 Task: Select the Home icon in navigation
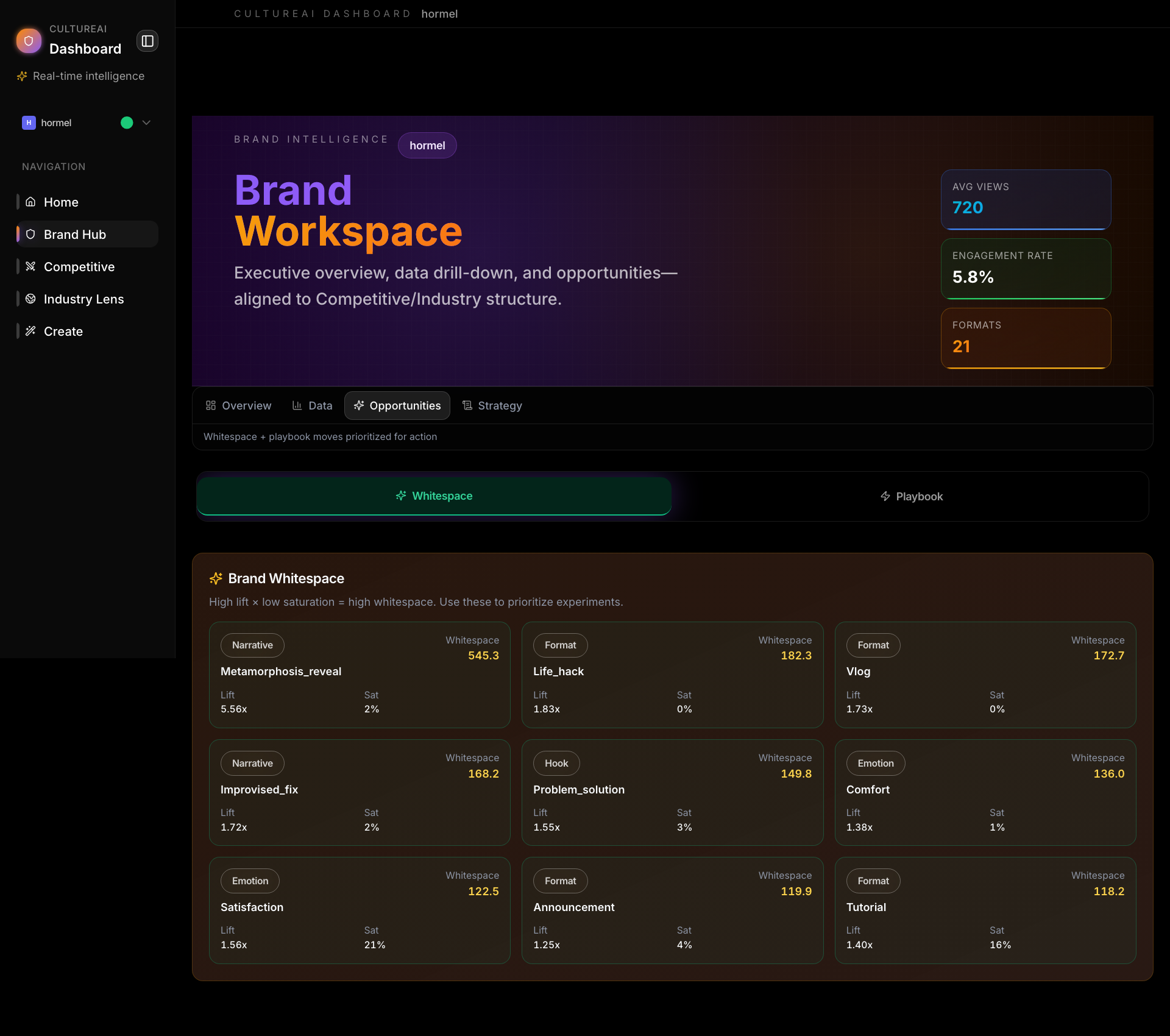point(30,202)
